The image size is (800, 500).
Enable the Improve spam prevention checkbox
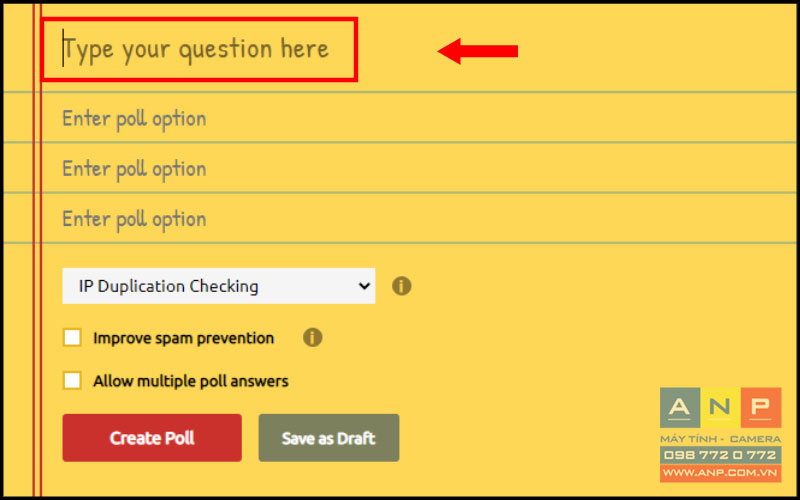pyautogui.click(x=72, y=337)
